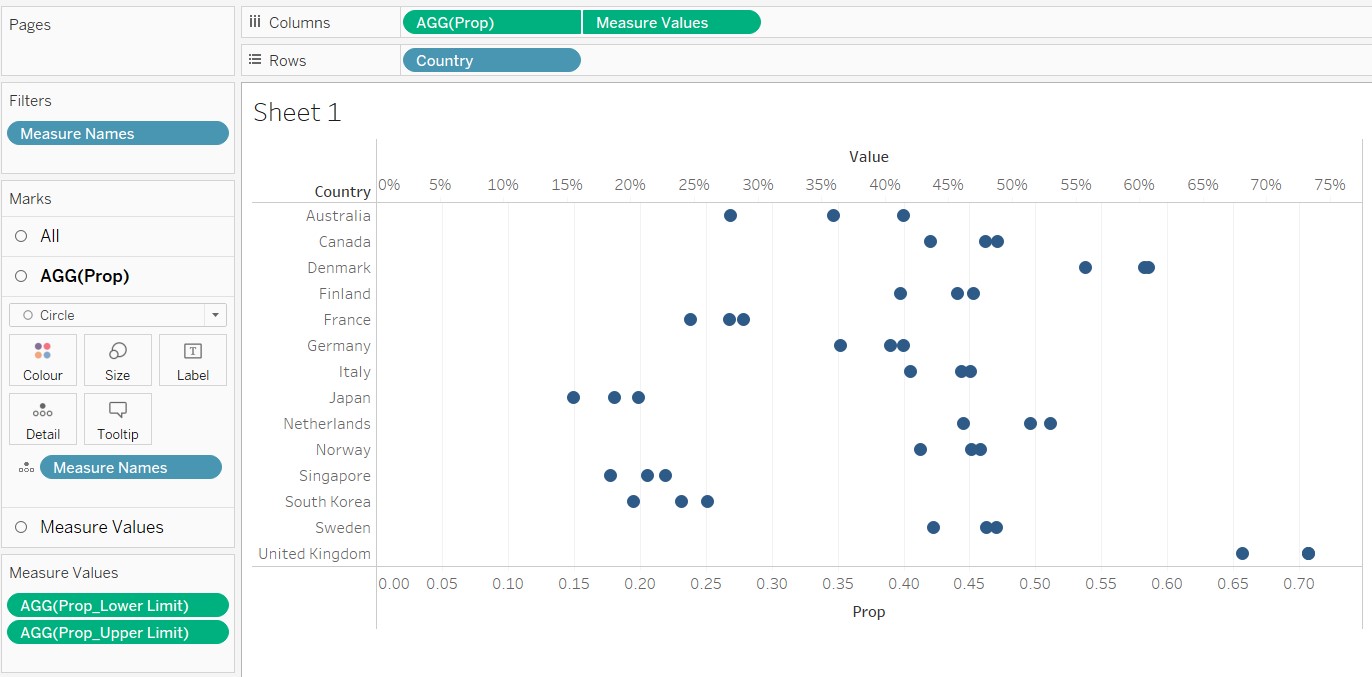
Task: Select the All radio button in Marks
Action: click(x=19, y=236)
